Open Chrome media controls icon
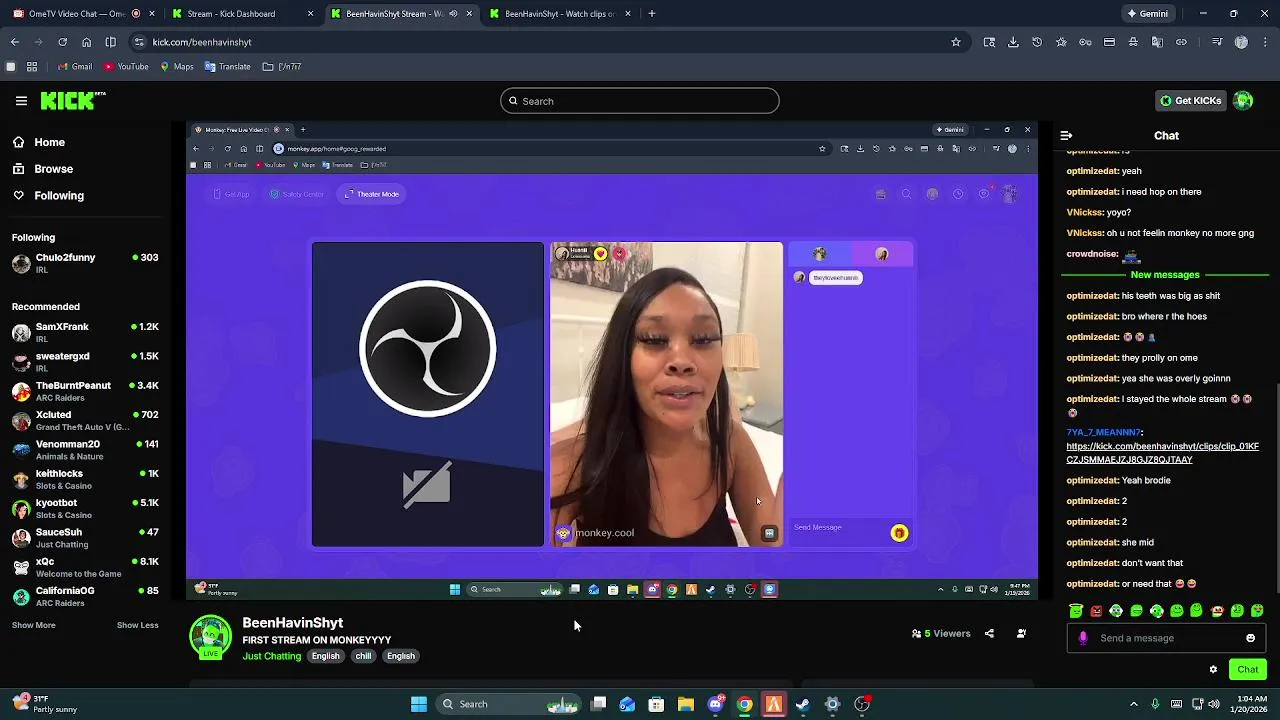 tap(1217, 42)
